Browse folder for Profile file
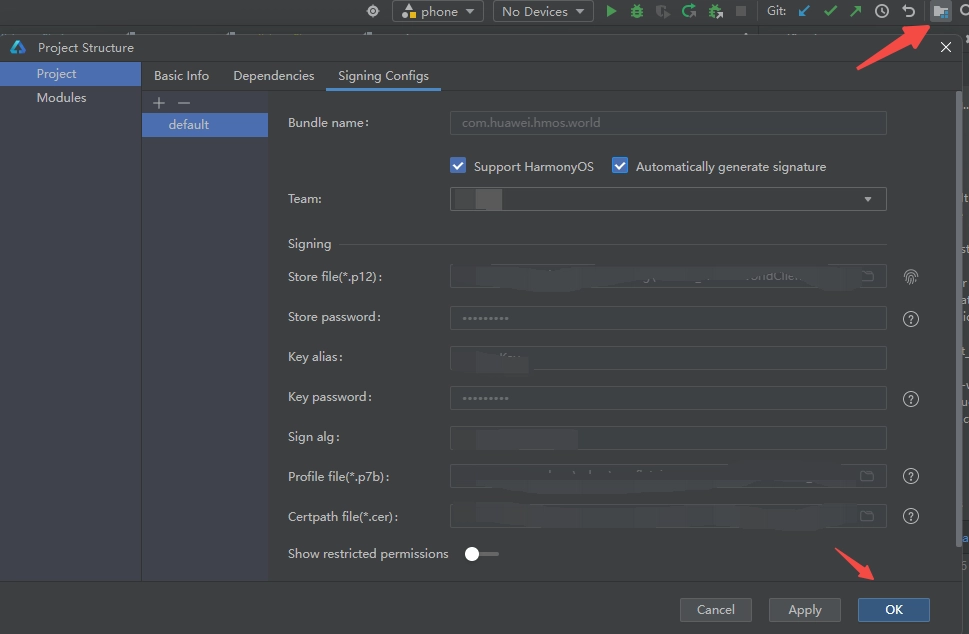 [x=867, y=476]
